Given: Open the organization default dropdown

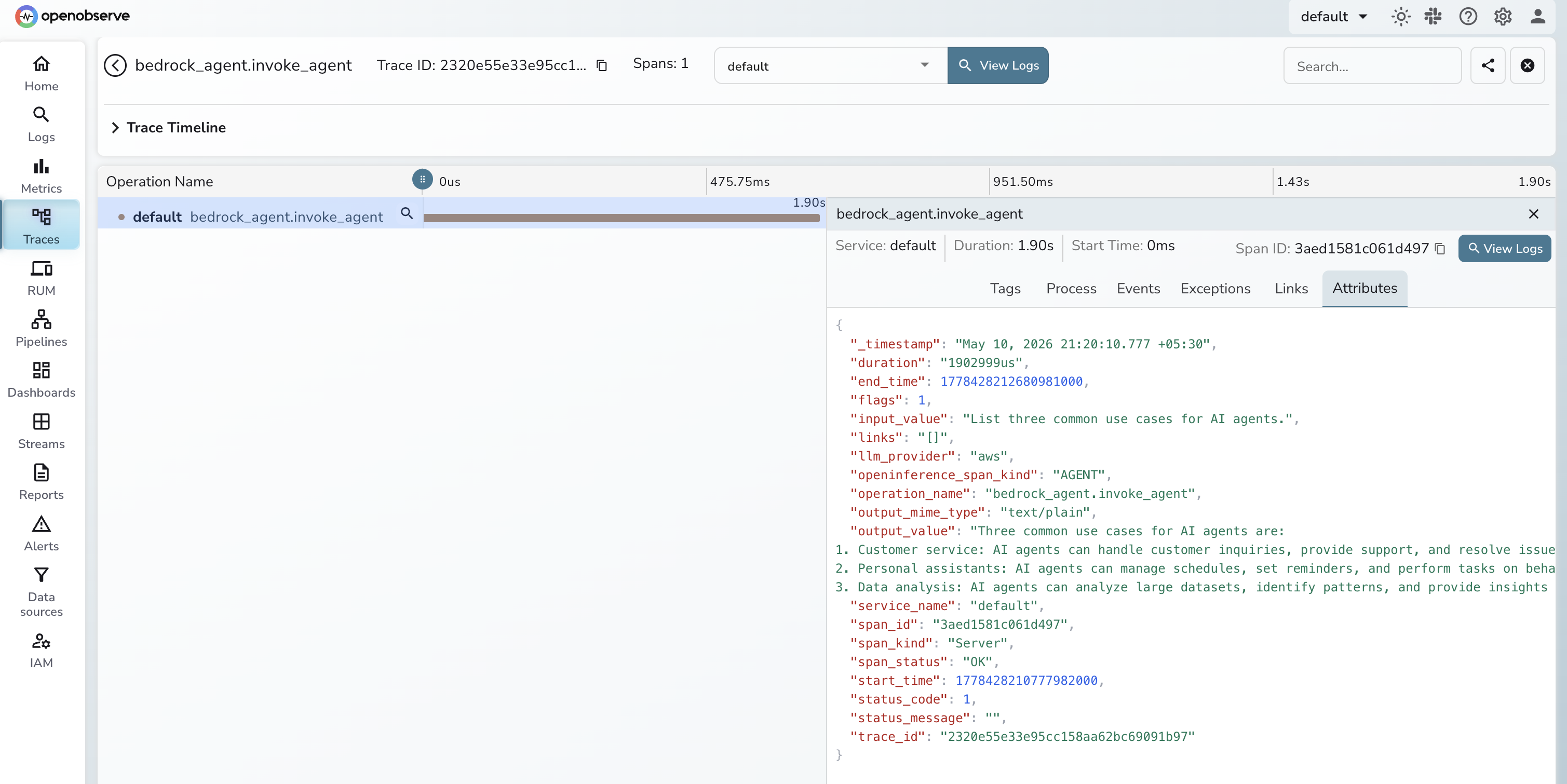Looking at the screenshot, I should pyautogui.click(x=1333, y=17).
